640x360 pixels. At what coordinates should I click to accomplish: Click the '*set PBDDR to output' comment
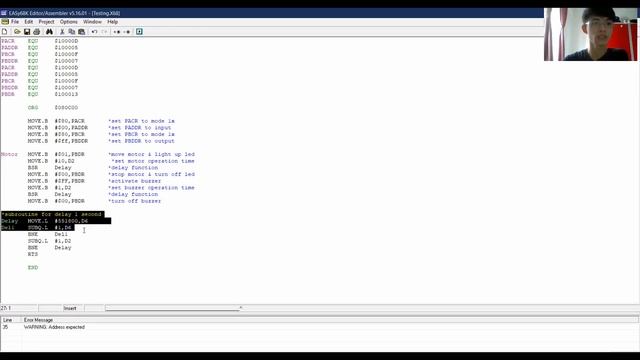[x=141, y=141]
